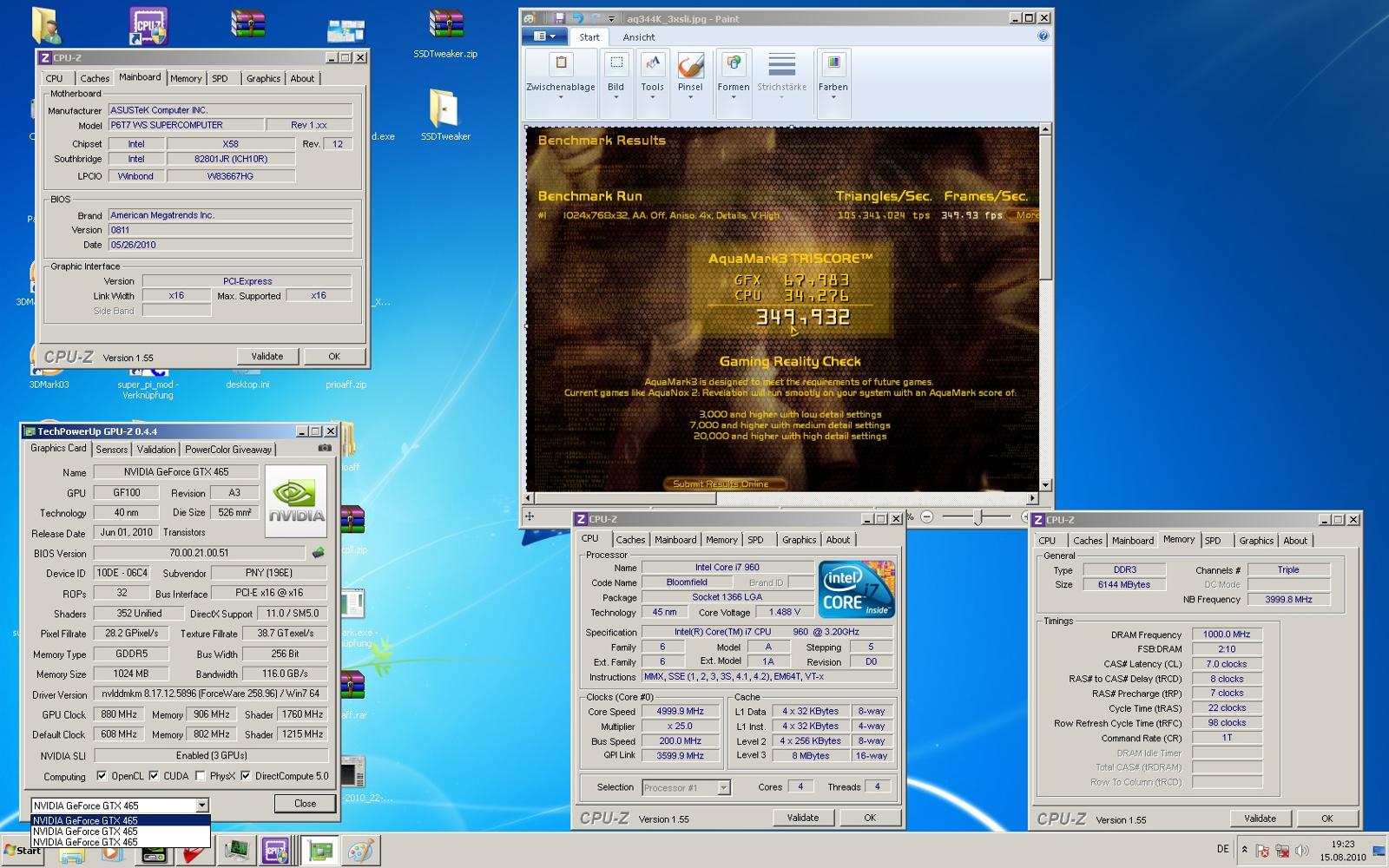Expand the Pinsel dropdown arrow in Paint

tap(690, 97)
